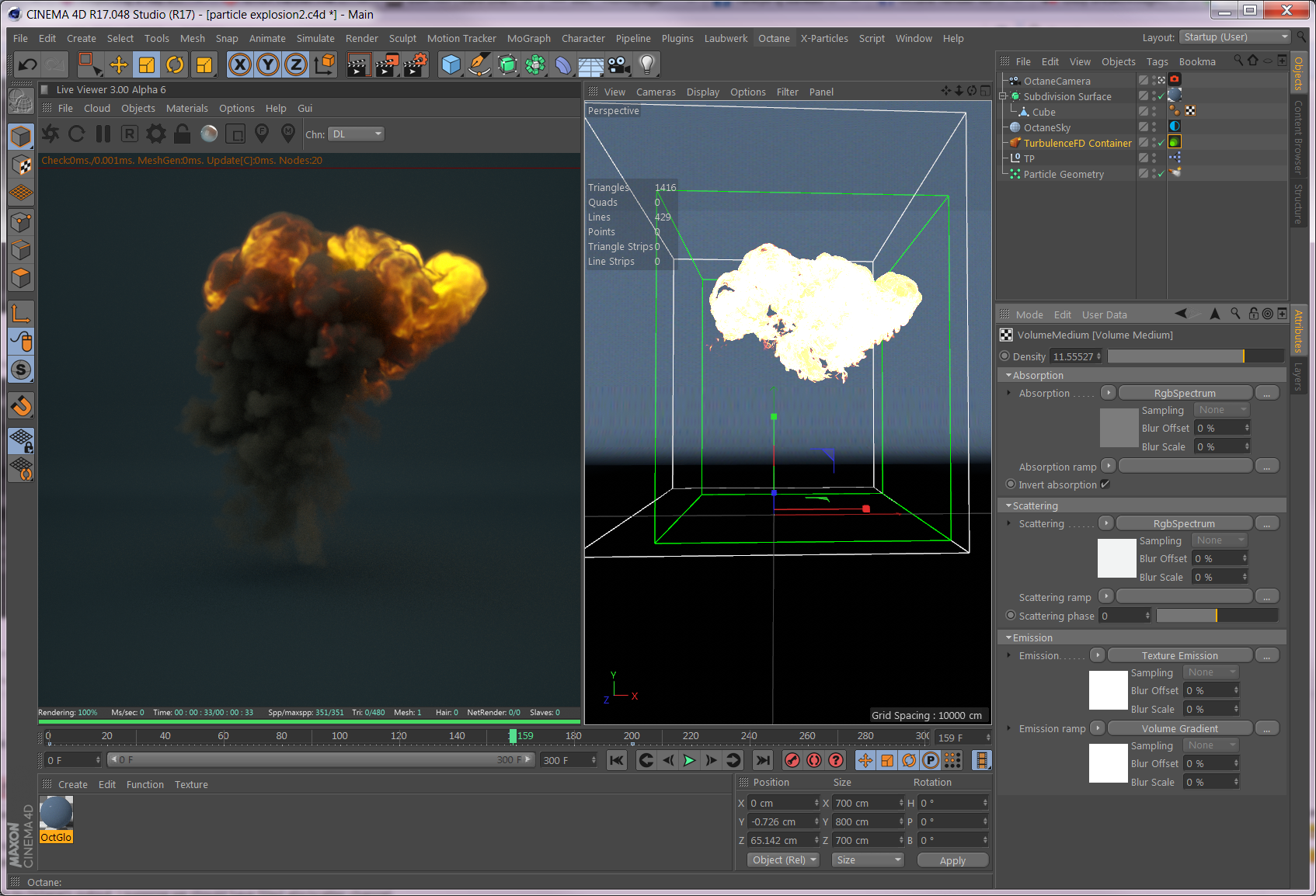Activate the Rotate tool
Screen dimensions: 1316x896
point(175,65)
